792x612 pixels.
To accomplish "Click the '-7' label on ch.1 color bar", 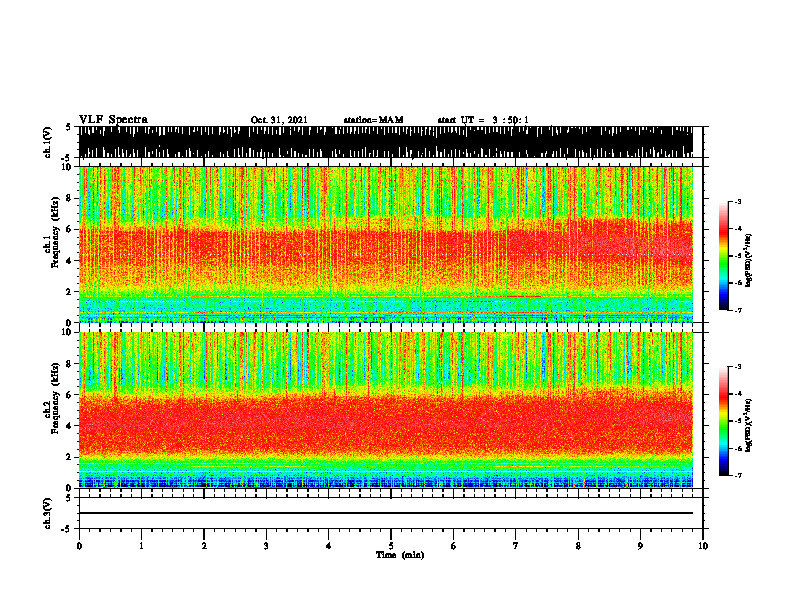I will 738,310.
